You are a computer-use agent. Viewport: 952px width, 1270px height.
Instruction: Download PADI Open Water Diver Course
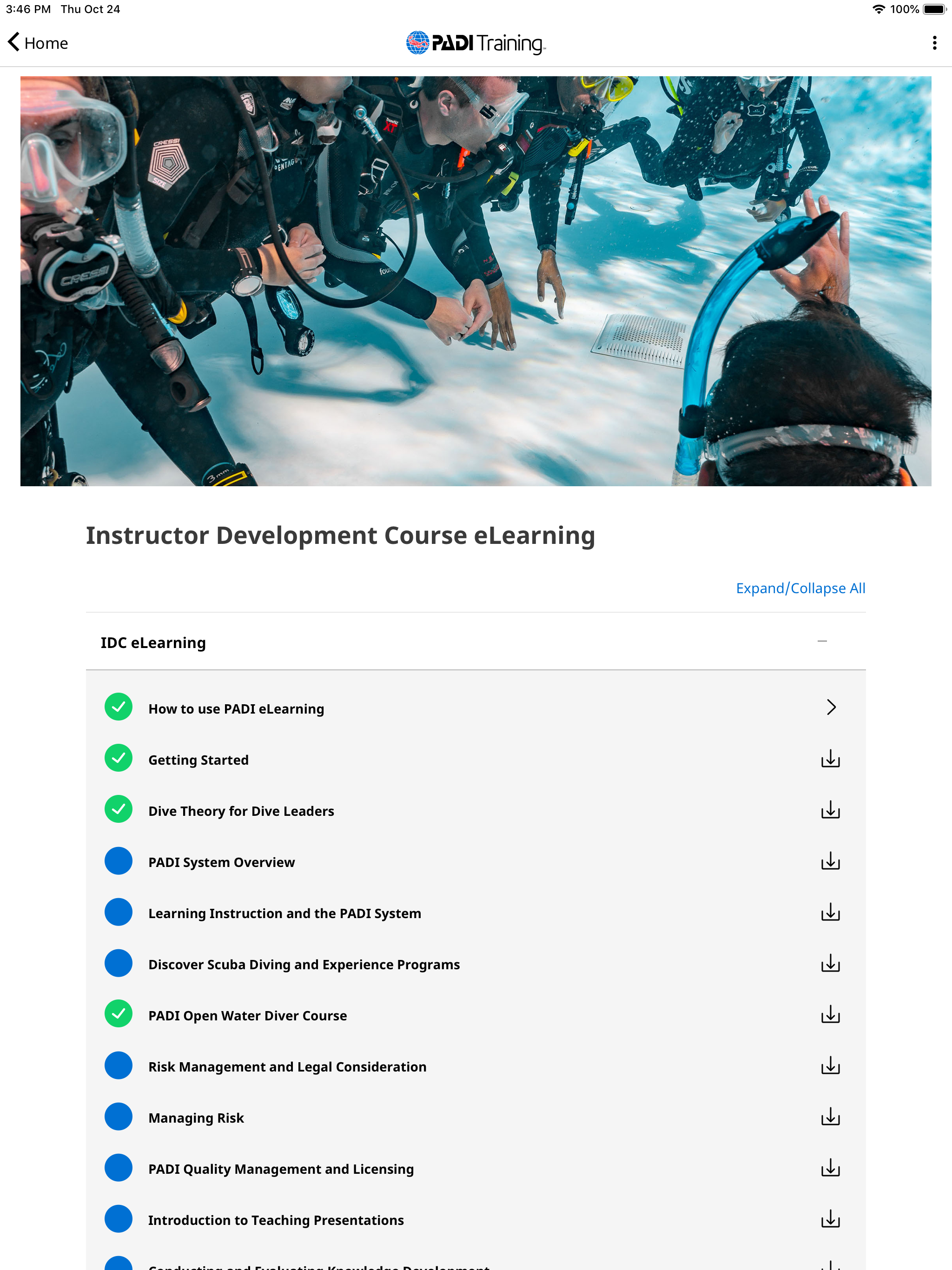click(x=830, y=1014)
